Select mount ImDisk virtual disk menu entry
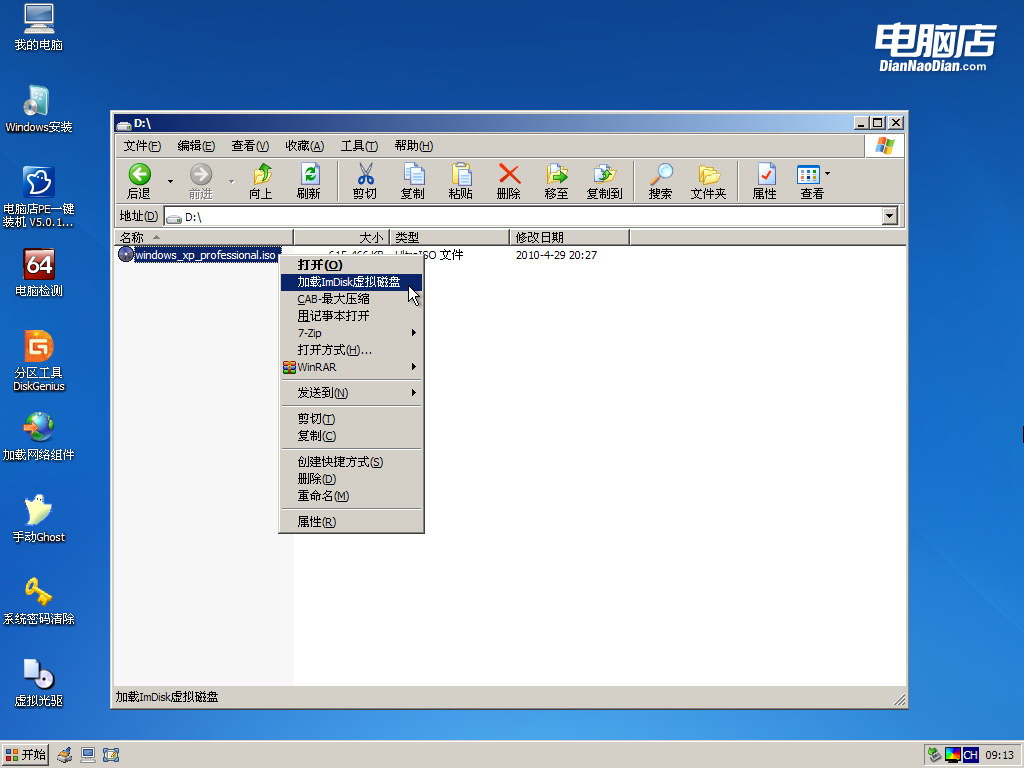 tap(349, 282)
